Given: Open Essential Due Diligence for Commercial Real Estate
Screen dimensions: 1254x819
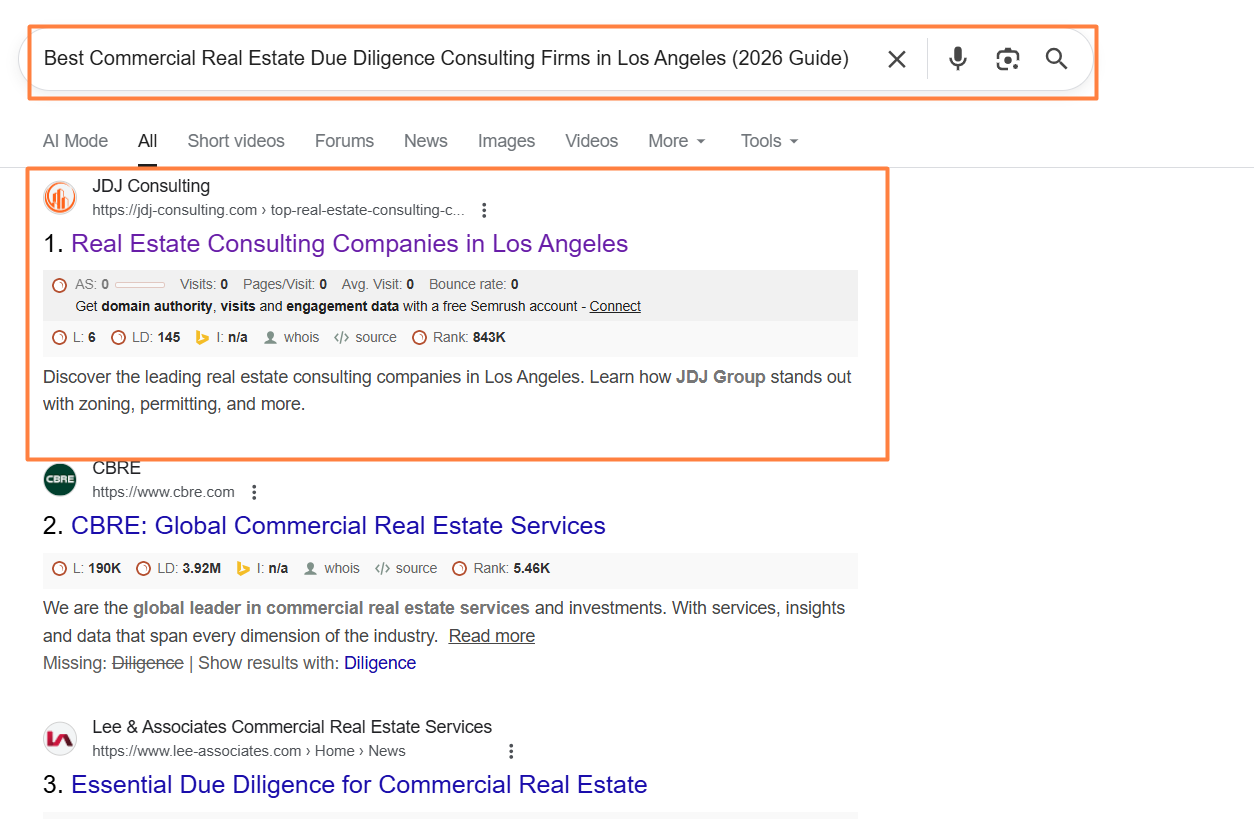Looking at the screenshot, I should (359, 785).
